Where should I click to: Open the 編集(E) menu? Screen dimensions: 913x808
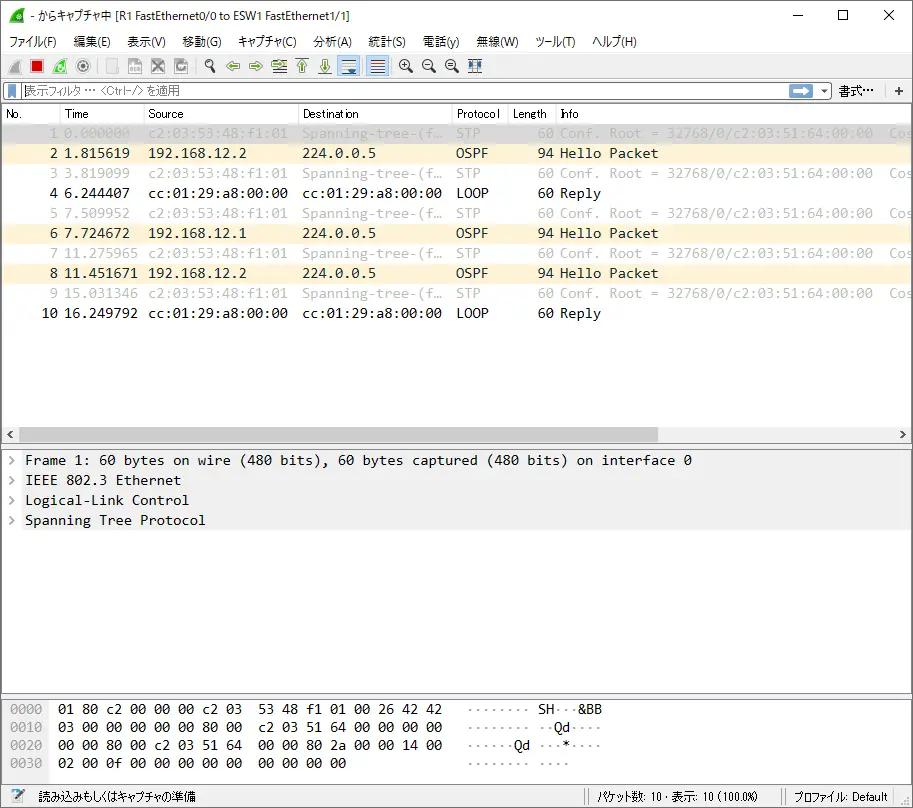pos(92,42)
